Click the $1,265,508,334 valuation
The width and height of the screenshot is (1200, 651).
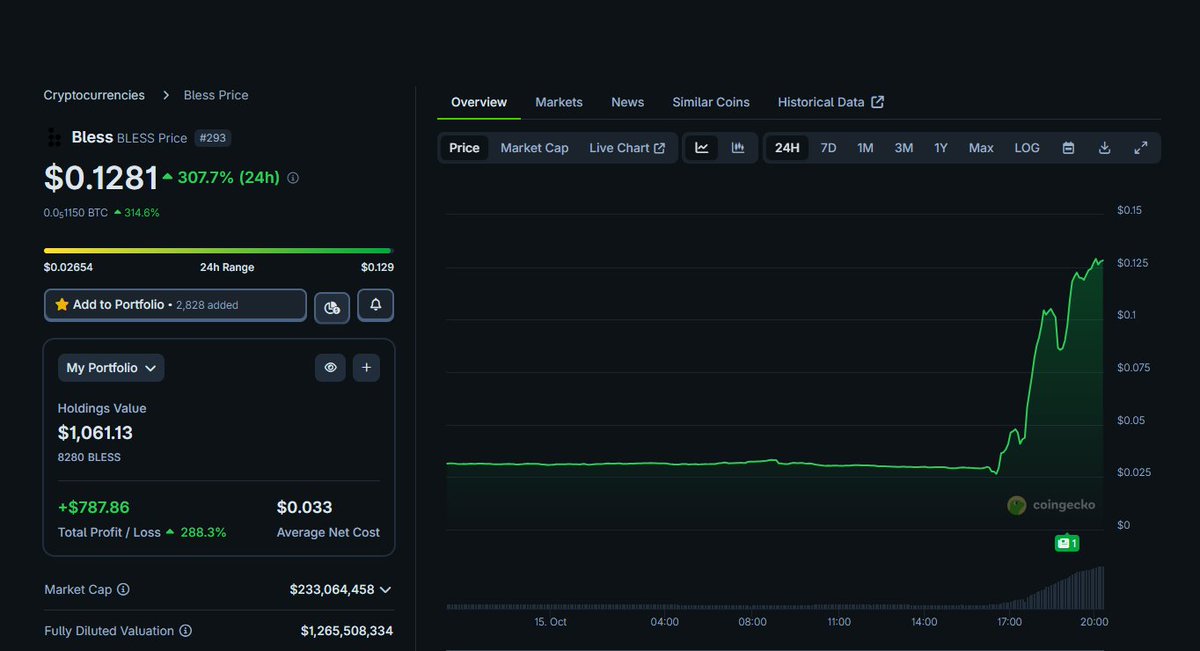(347, 631)
